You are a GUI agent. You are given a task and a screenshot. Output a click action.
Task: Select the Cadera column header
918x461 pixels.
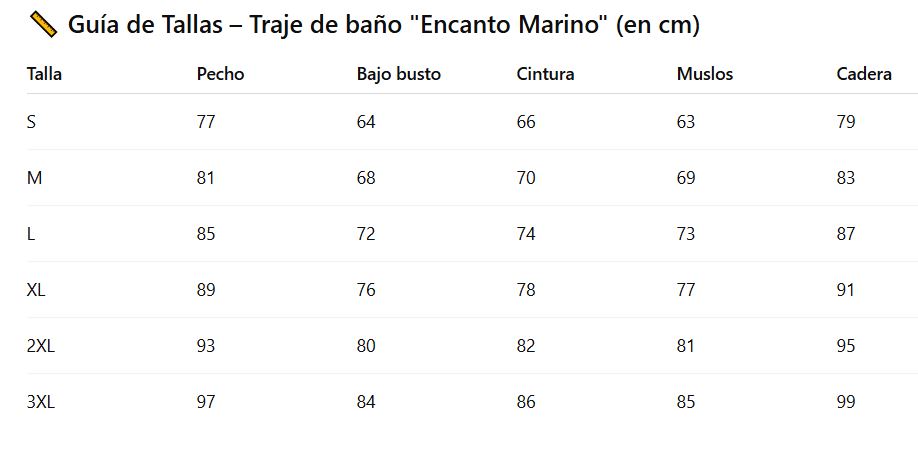864,74
